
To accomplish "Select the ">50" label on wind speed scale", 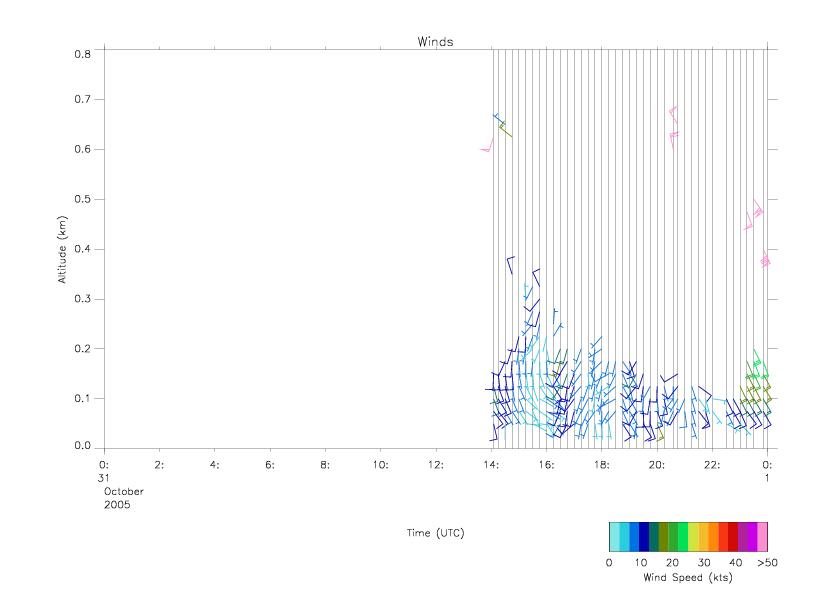I will (767, 562).
